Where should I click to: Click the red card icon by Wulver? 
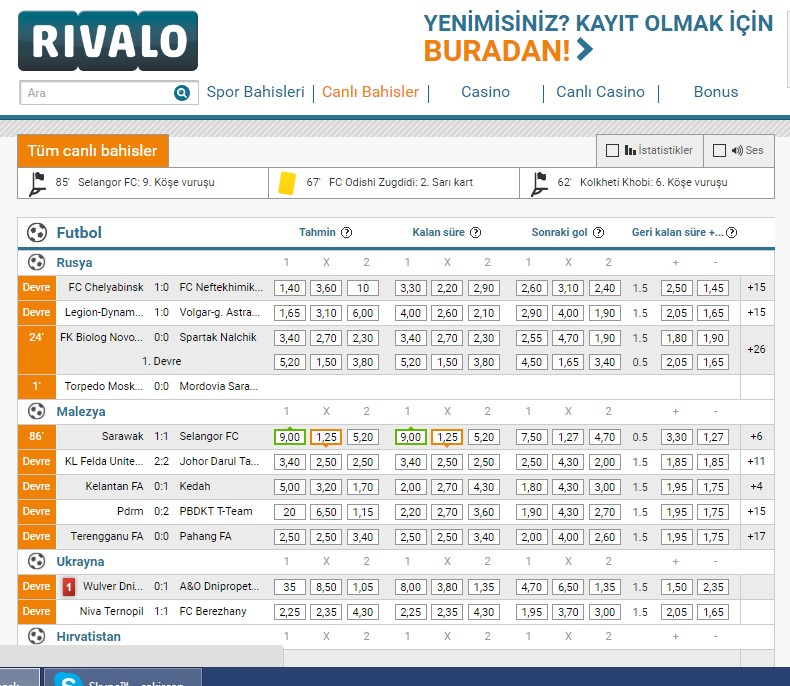69,587
